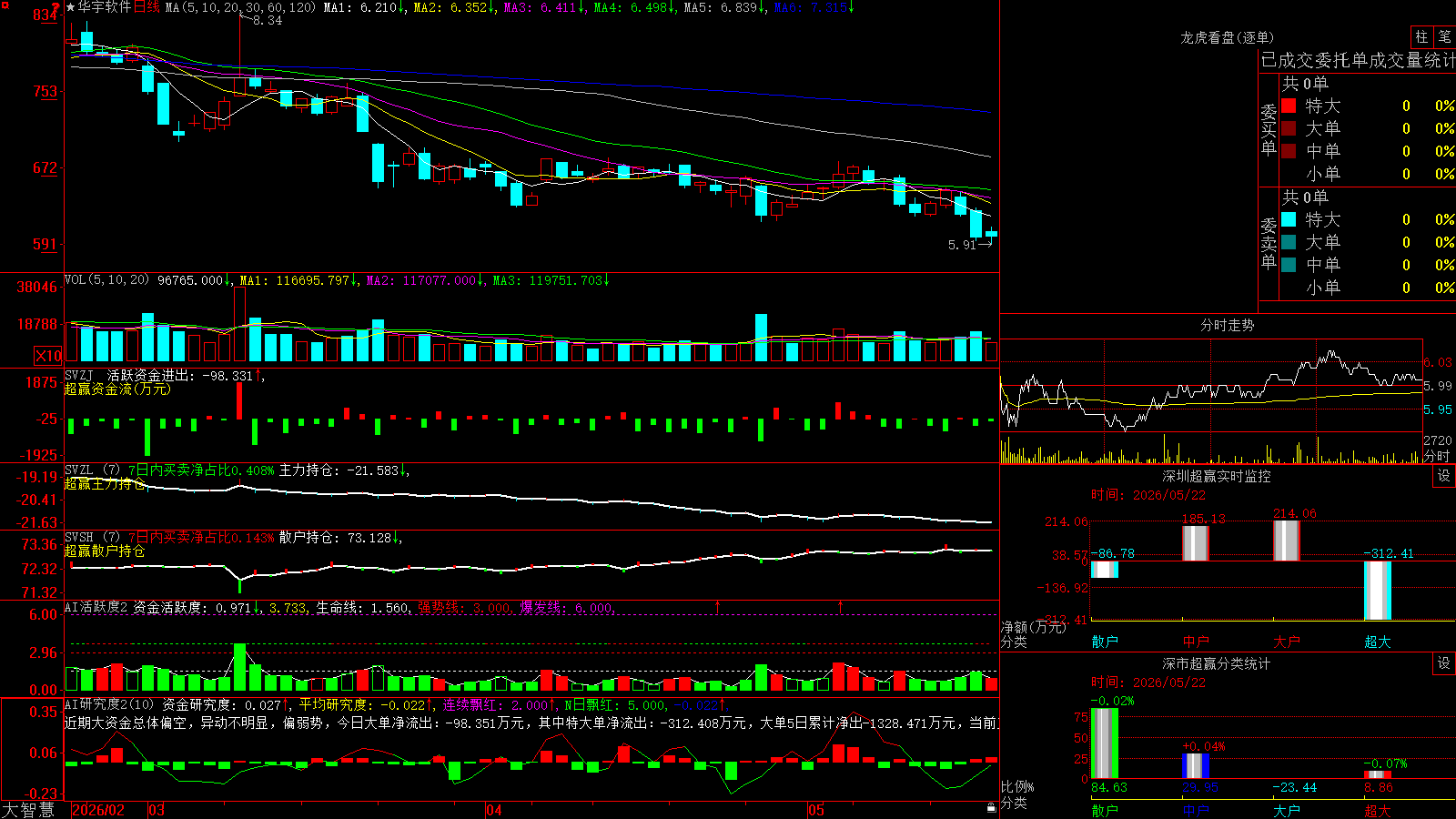
Task: Click the 委卖单 section header
Action: (1269, 243)
